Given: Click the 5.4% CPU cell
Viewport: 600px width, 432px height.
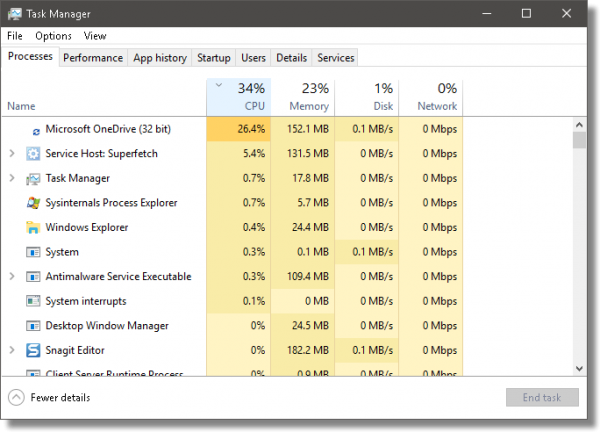Looking at the screenshot, I should click(x=239, y=153).
